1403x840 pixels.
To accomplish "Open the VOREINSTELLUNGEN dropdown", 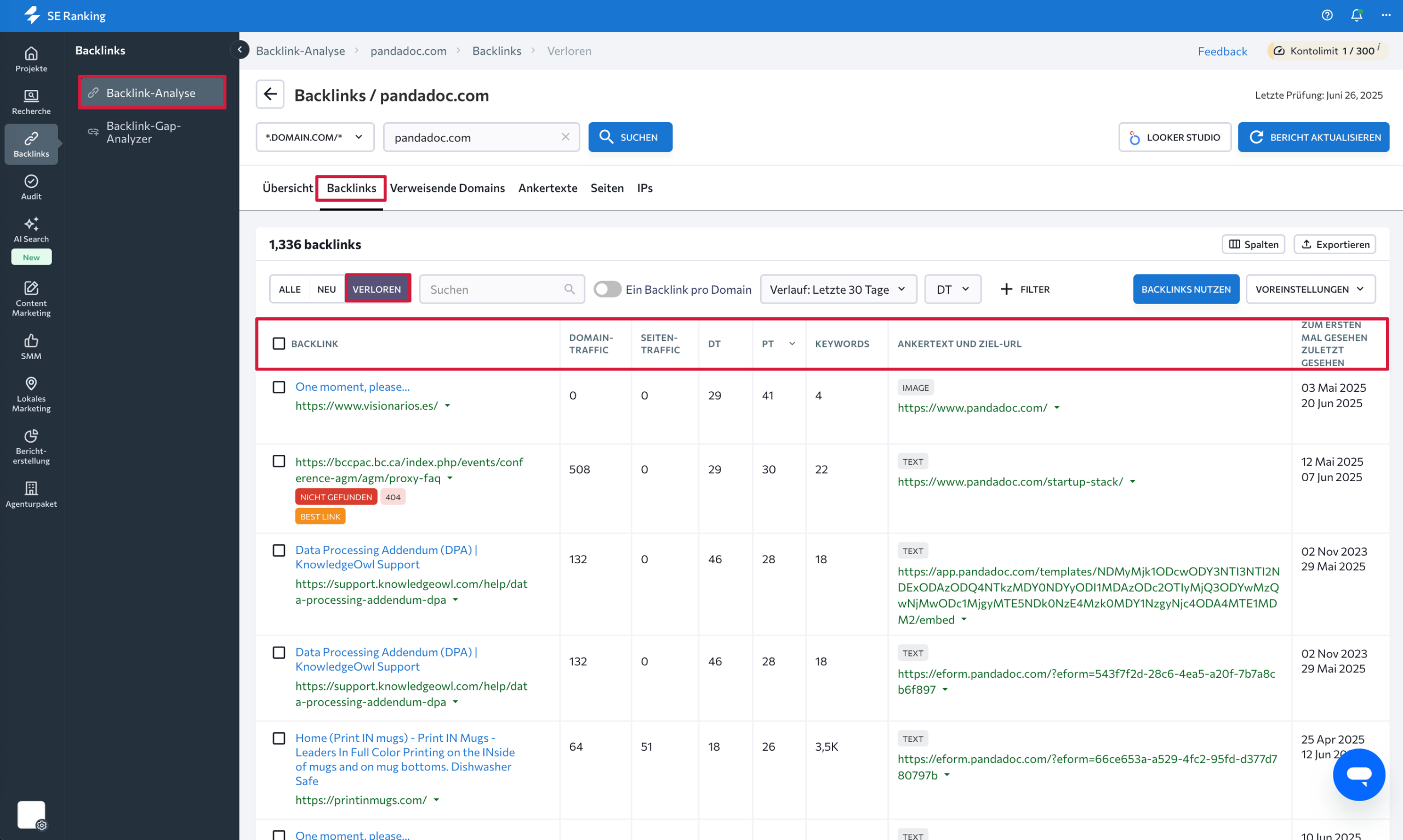I will pyautogui.click(x=1310, y=289).
